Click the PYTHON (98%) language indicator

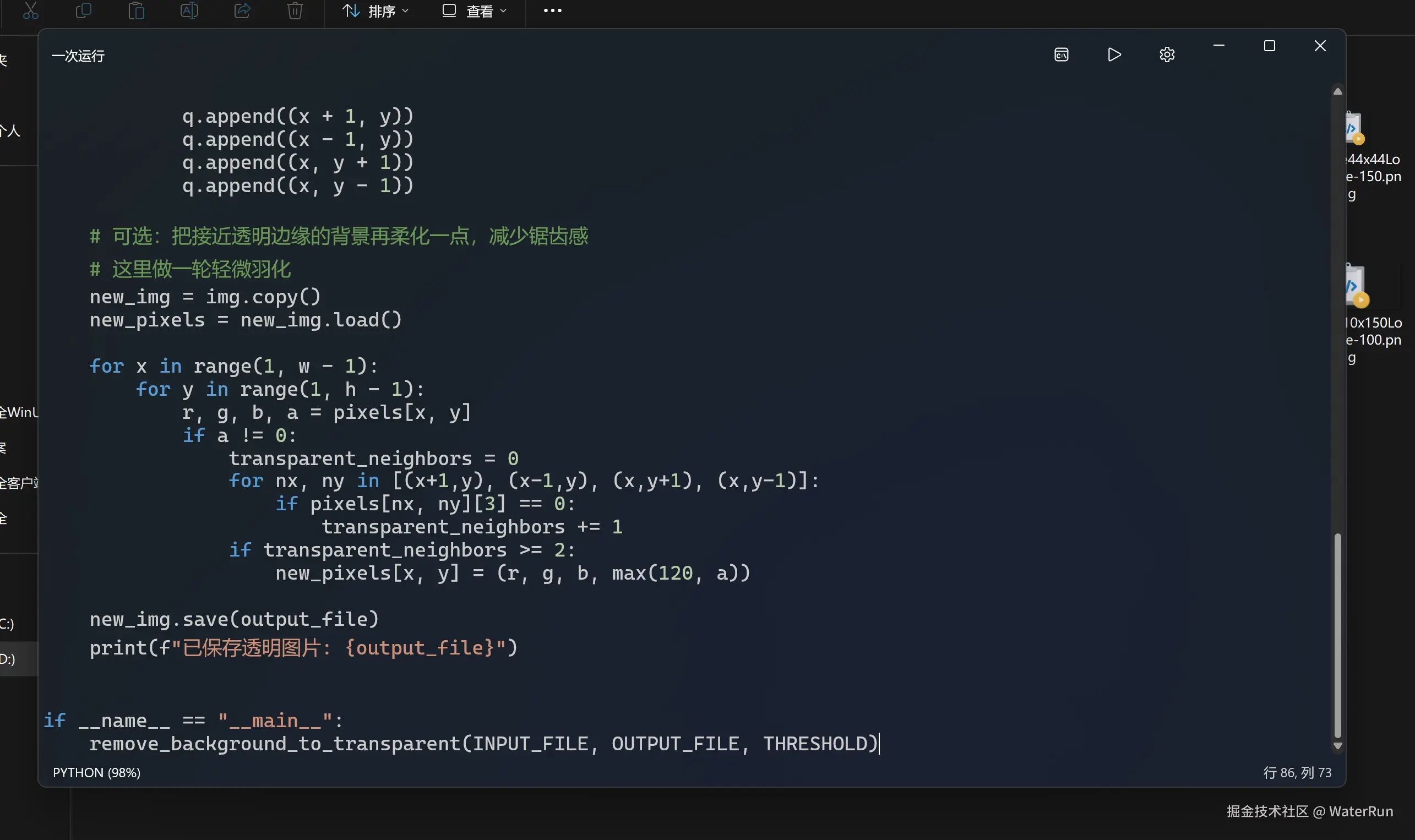tap(96, 773)
